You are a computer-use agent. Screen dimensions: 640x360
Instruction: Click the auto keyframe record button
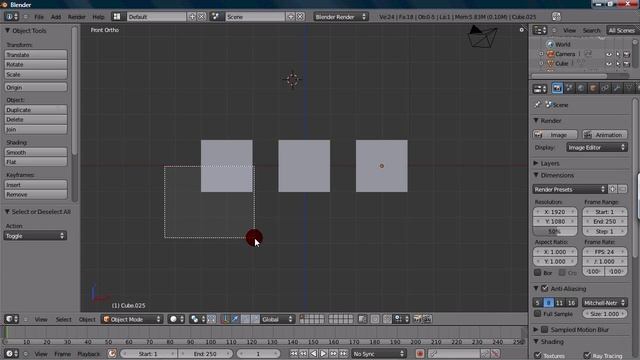(x=420, y=353)
